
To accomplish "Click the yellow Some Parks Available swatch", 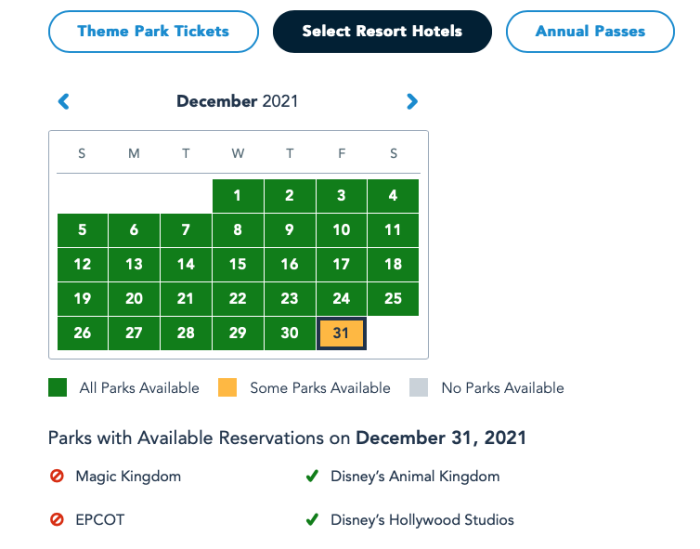I will [227, 387].
